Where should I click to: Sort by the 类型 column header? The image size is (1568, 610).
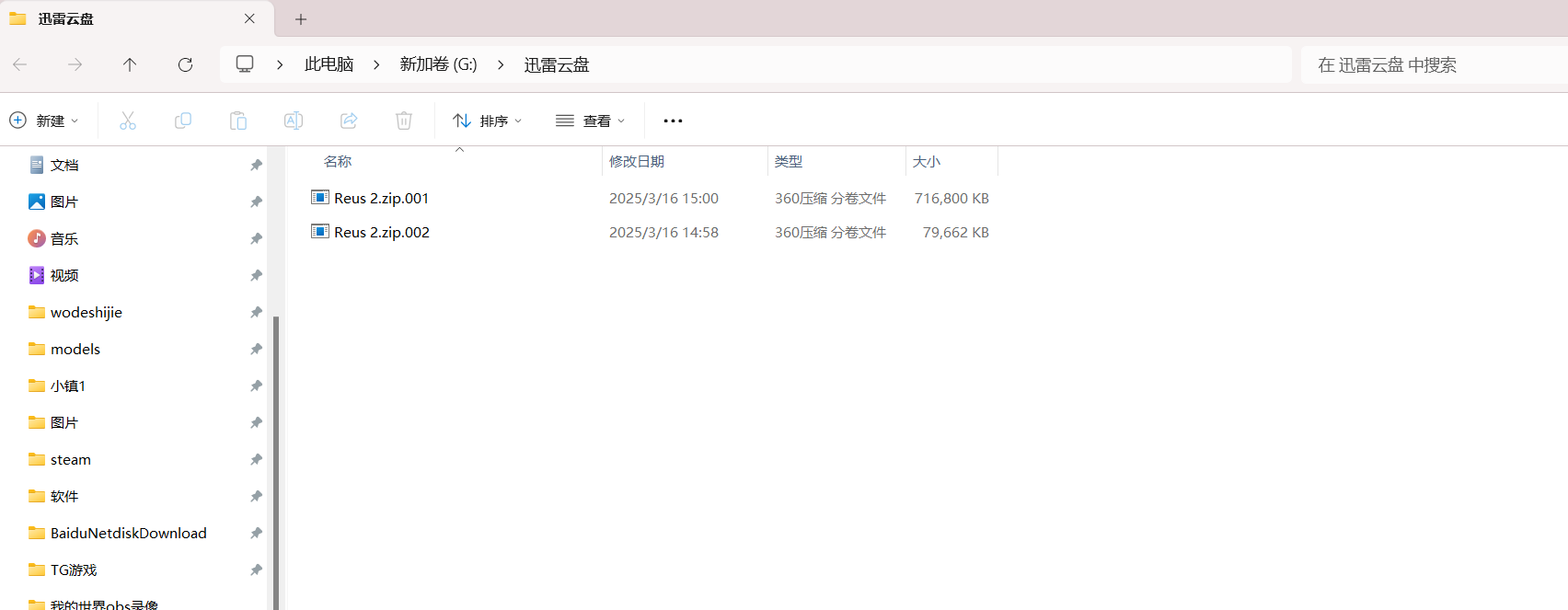789,161
